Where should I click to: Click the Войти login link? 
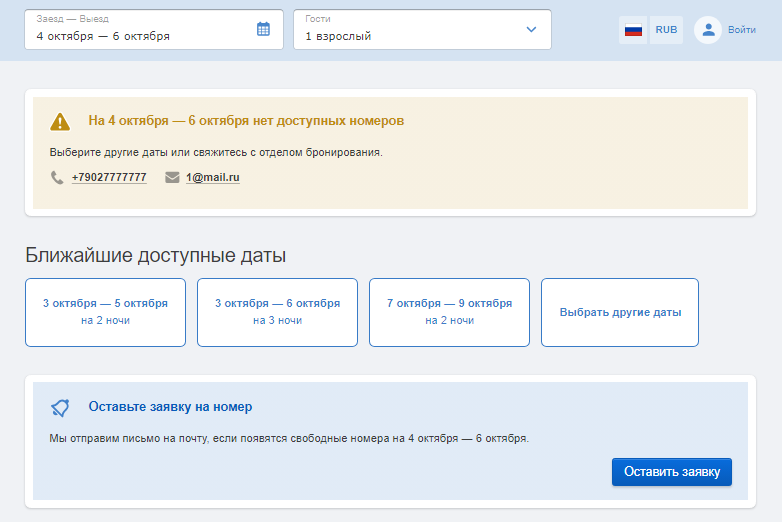click(x=742, y=30)
